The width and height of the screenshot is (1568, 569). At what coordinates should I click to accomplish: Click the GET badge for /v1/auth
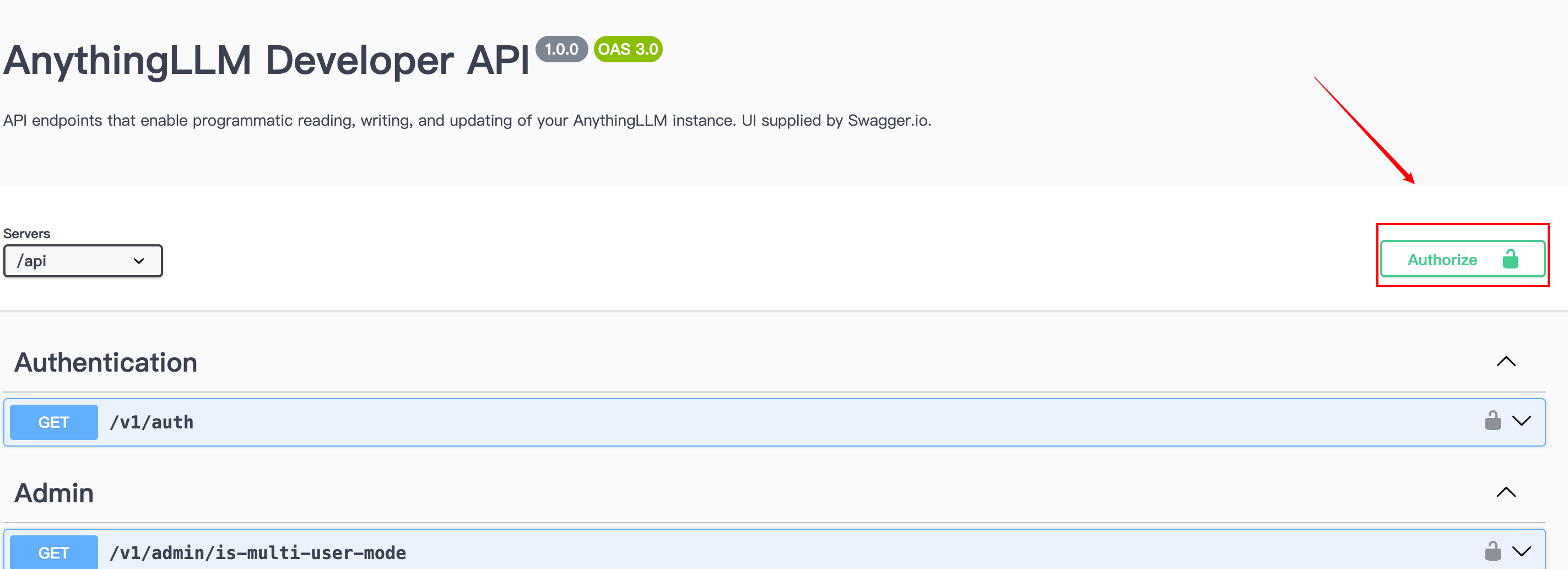tap(53, 422)
